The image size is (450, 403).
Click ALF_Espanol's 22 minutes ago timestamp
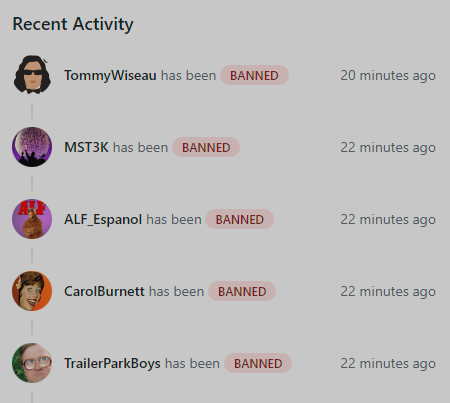[388, 220]
